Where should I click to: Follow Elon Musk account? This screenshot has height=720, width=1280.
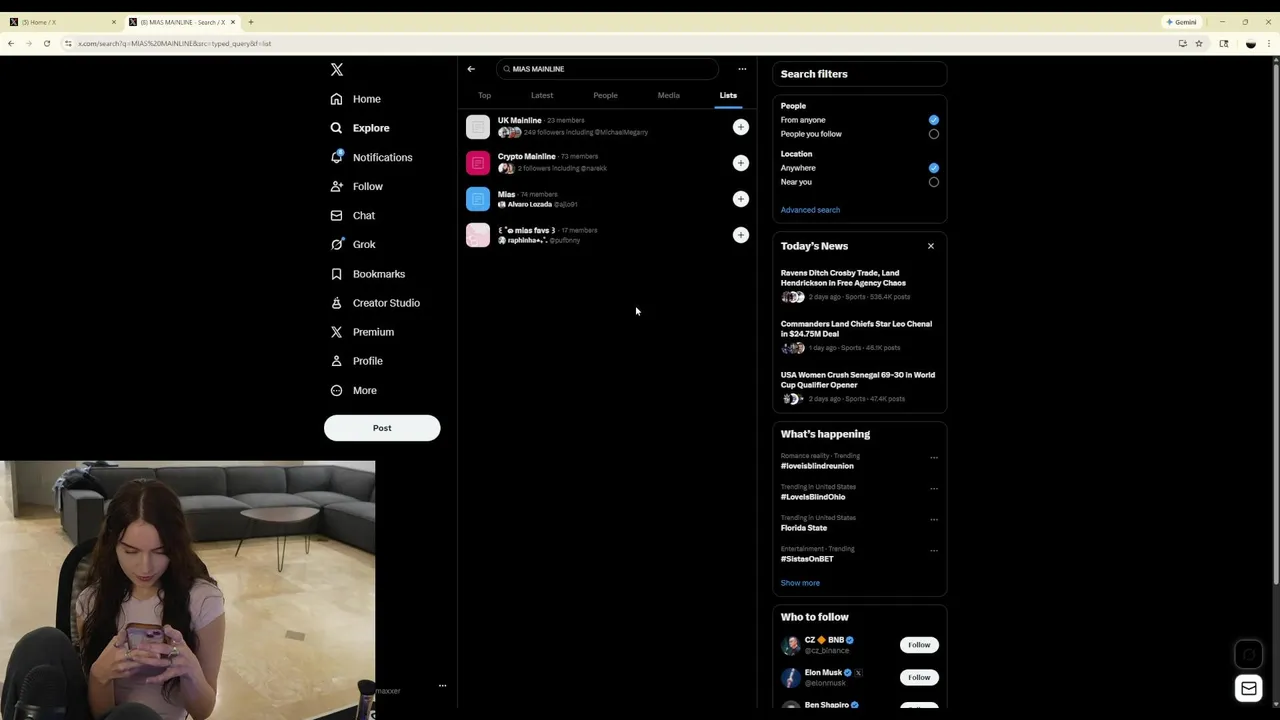[x=919, y=678]
